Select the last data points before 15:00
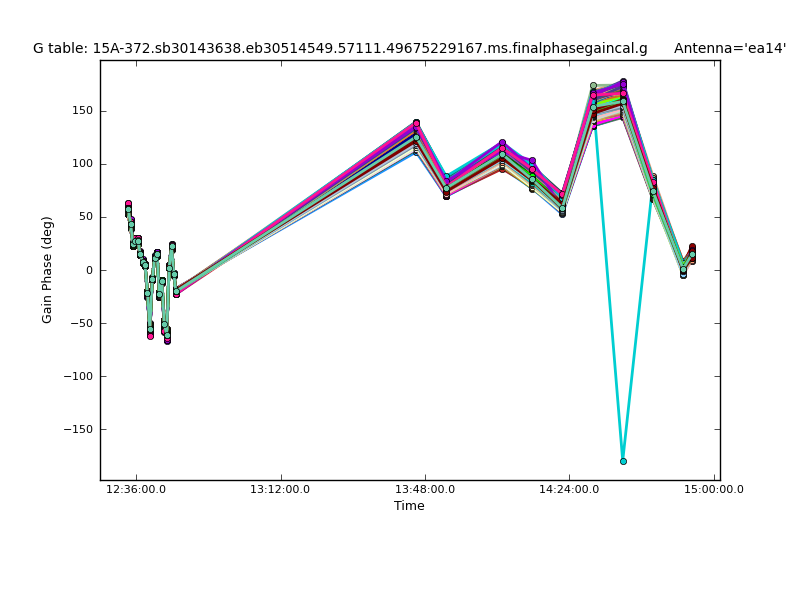800x600 pixels. coord(691,252)
